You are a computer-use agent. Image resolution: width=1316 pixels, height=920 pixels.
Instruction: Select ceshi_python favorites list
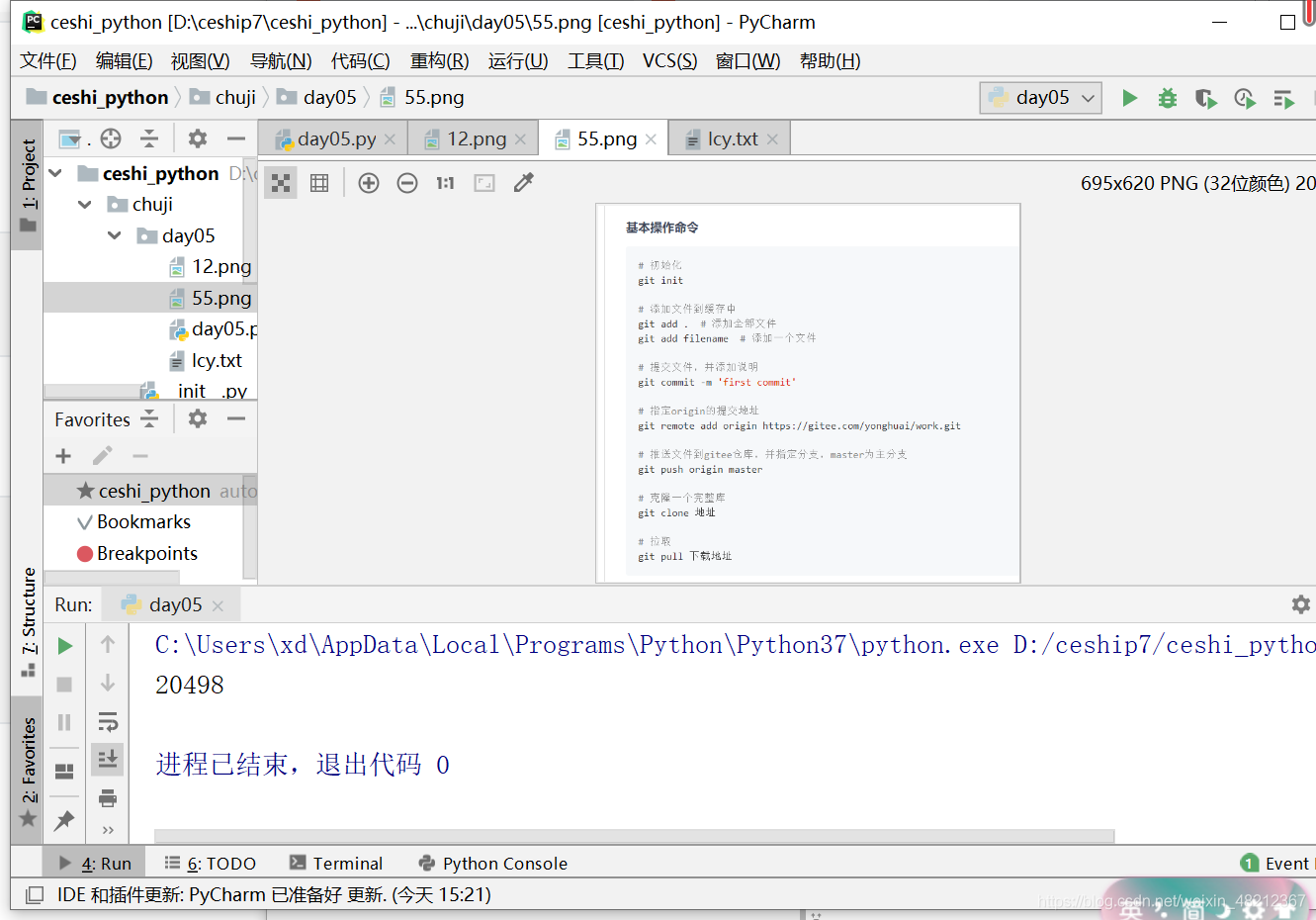click(x=150, y=491)
